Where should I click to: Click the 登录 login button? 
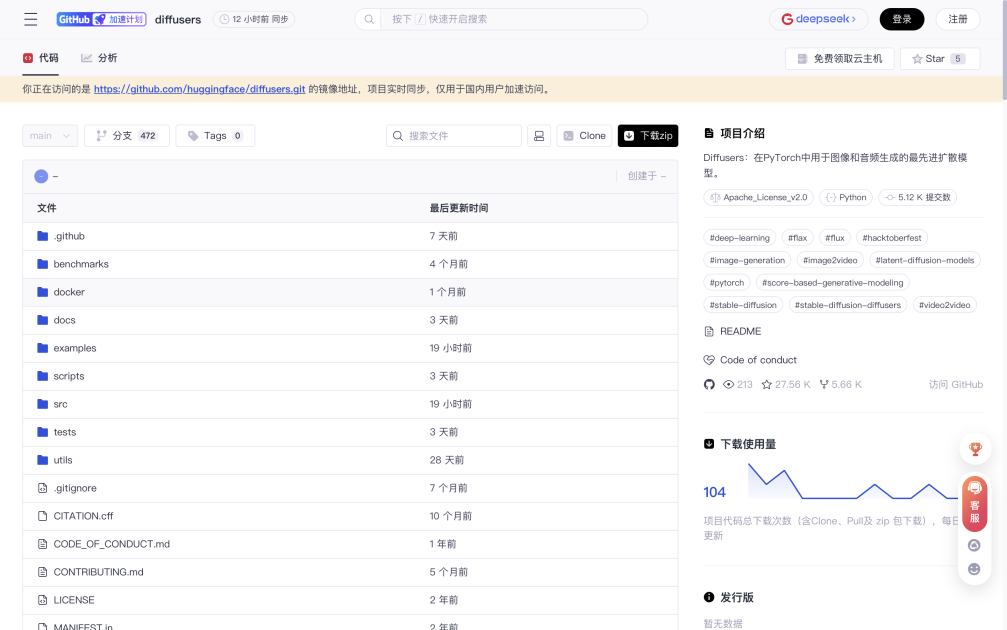(902, 19)
